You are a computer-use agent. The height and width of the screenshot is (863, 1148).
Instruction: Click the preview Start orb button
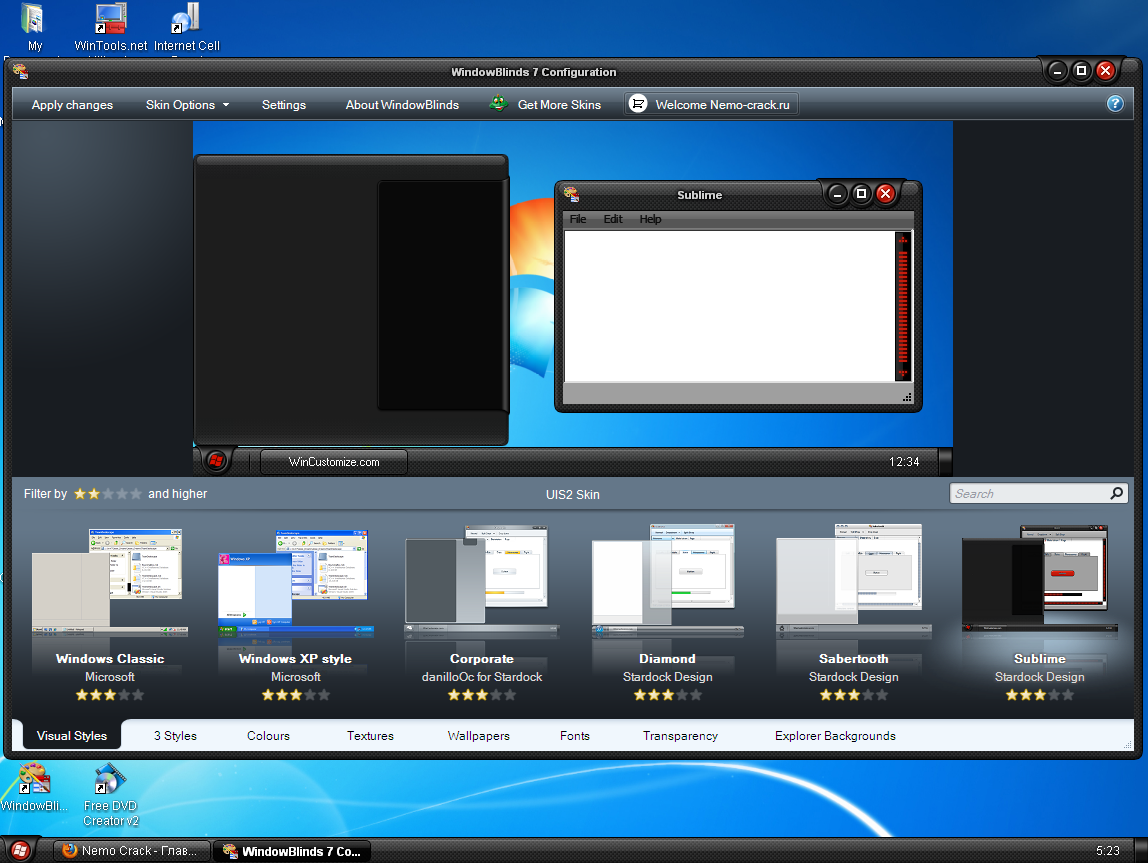click(x=216, y=460)
